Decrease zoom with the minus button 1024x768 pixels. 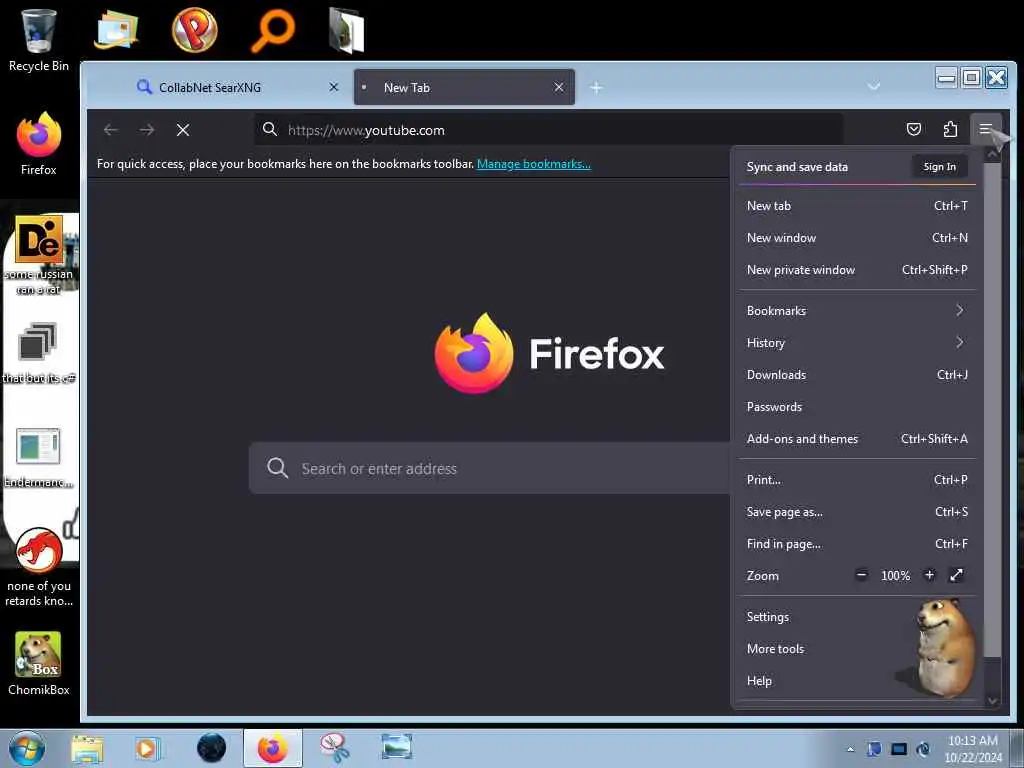click(861, 575)
